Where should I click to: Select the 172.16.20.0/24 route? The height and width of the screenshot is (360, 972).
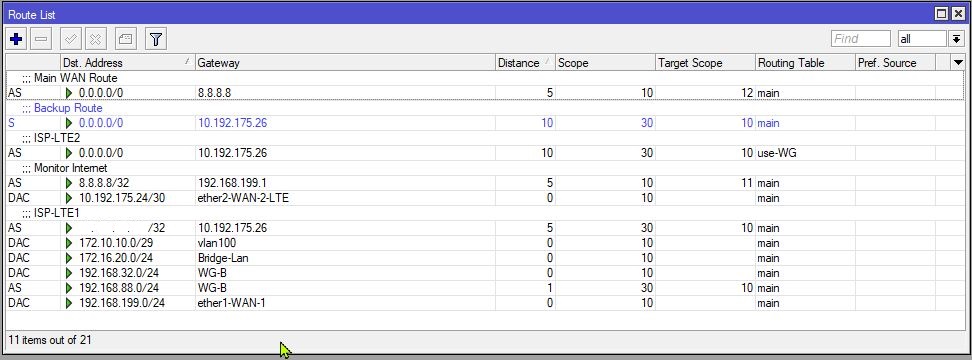point(485,258)
